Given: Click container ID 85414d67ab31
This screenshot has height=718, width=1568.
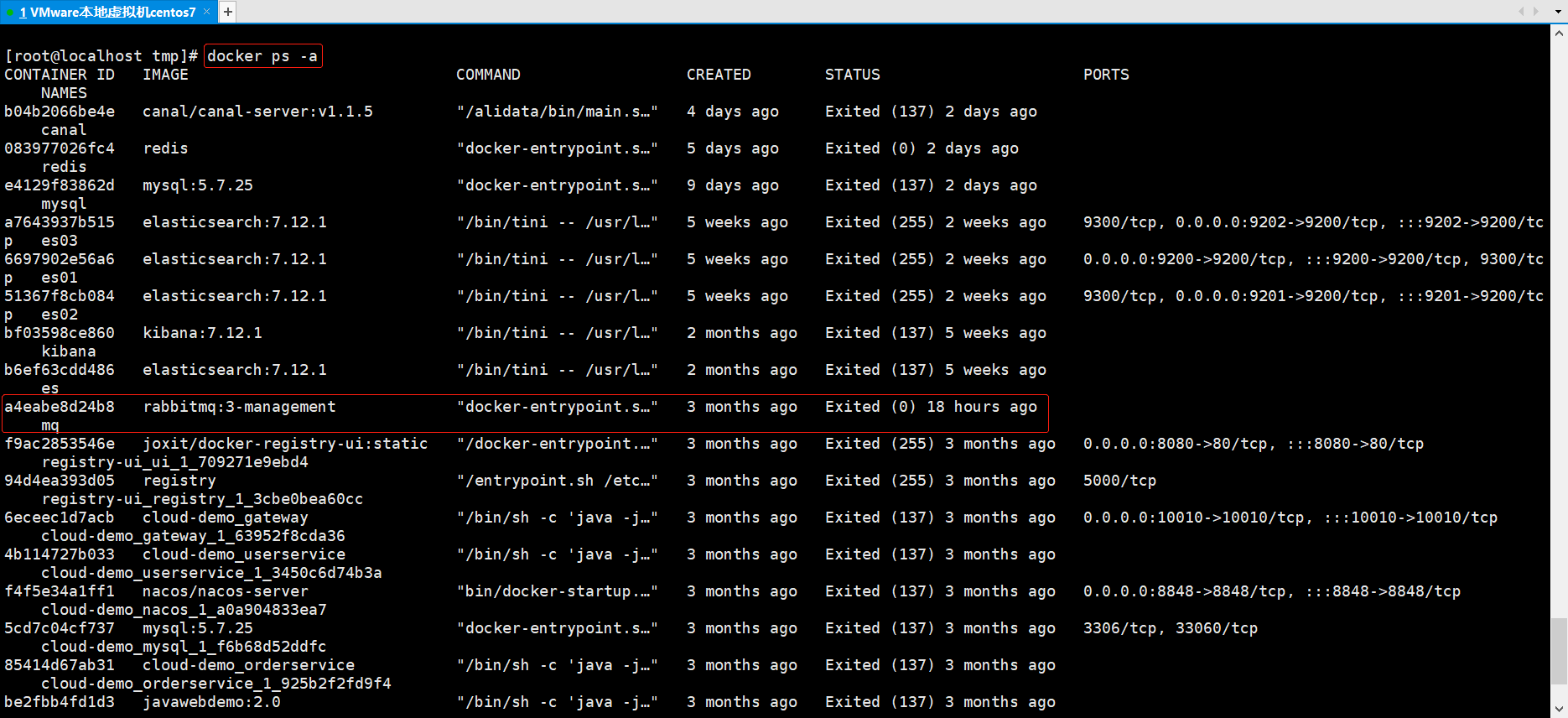Looking at the screenshot, I should pyautogui.click(x=60, y=665).
